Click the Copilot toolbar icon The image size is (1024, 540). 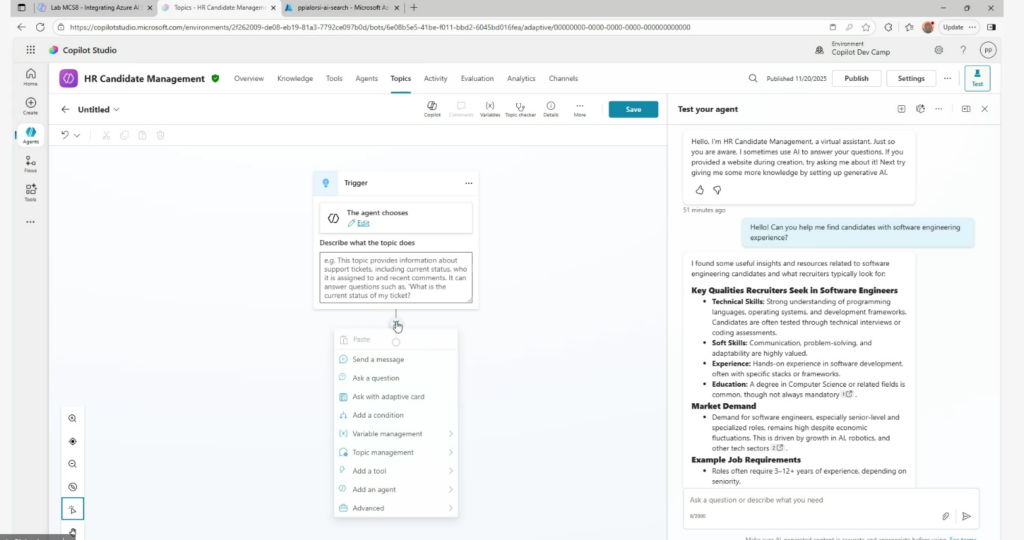coord(432,109)
